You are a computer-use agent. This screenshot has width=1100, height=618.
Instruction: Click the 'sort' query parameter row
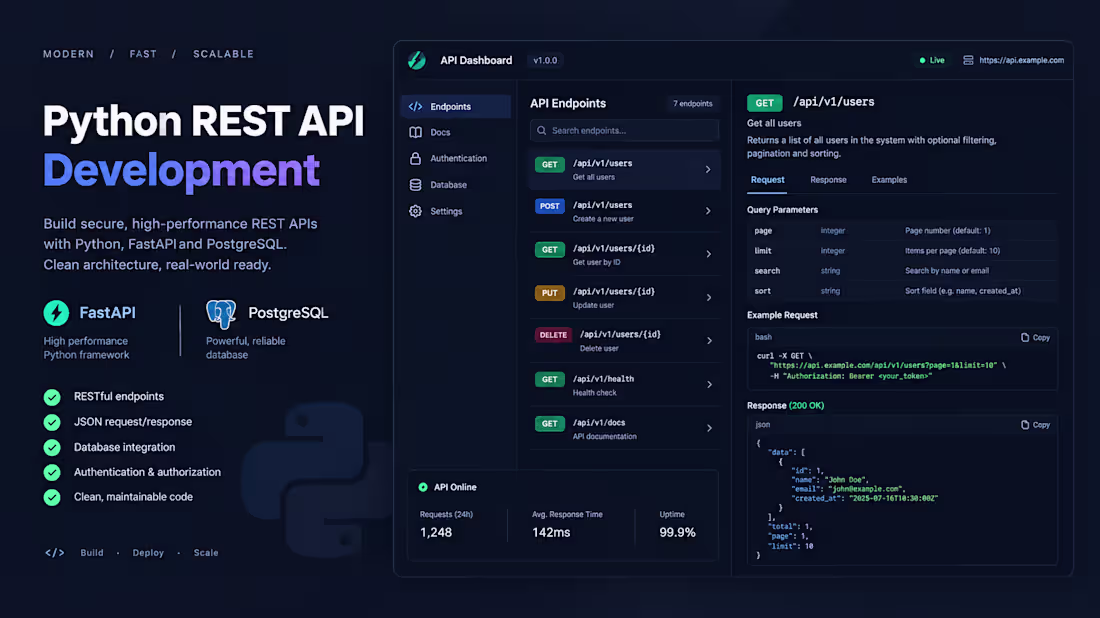[902, 290]
